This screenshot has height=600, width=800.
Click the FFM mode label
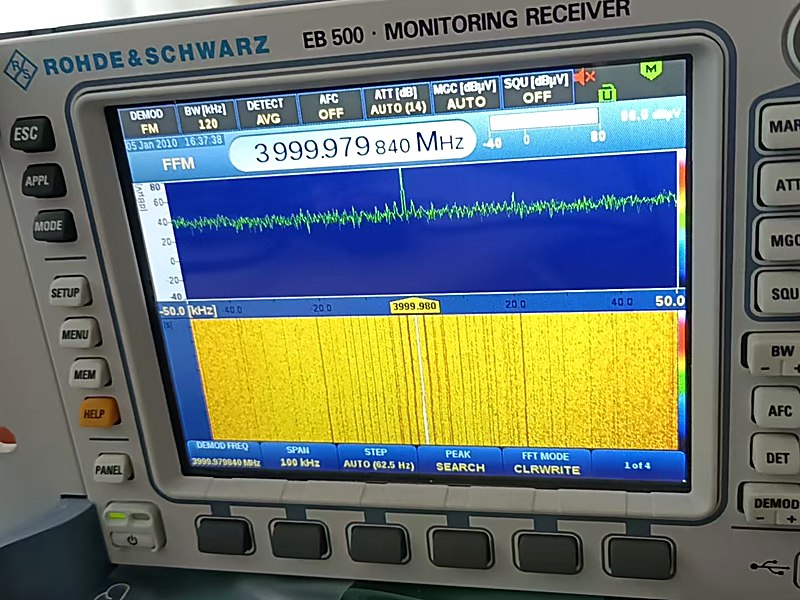[178, 164]
